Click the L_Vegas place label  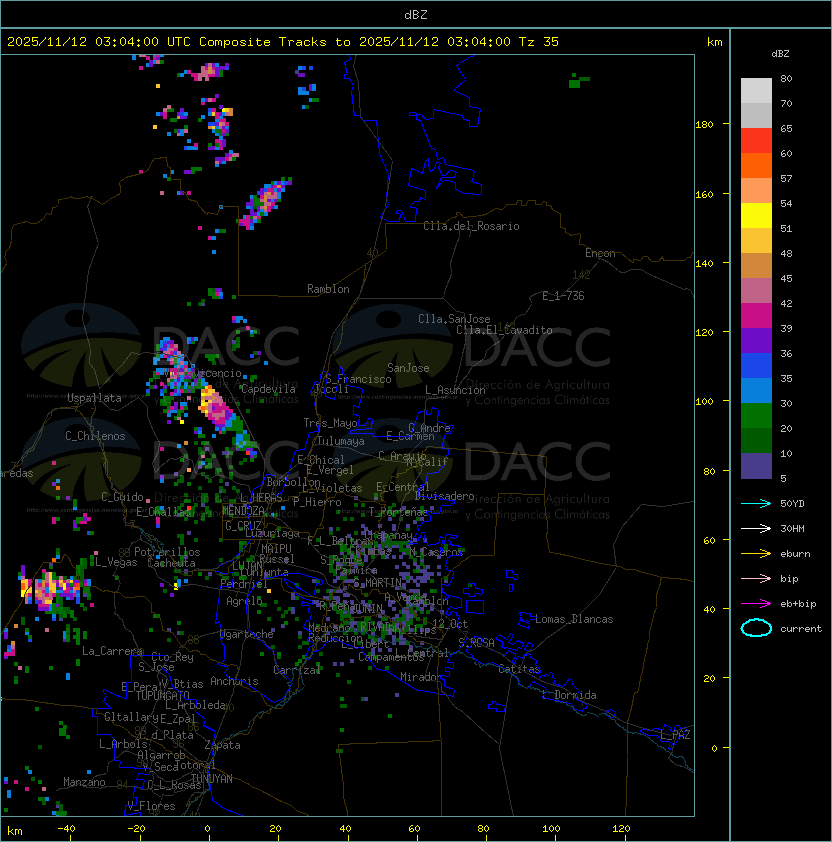116,562
